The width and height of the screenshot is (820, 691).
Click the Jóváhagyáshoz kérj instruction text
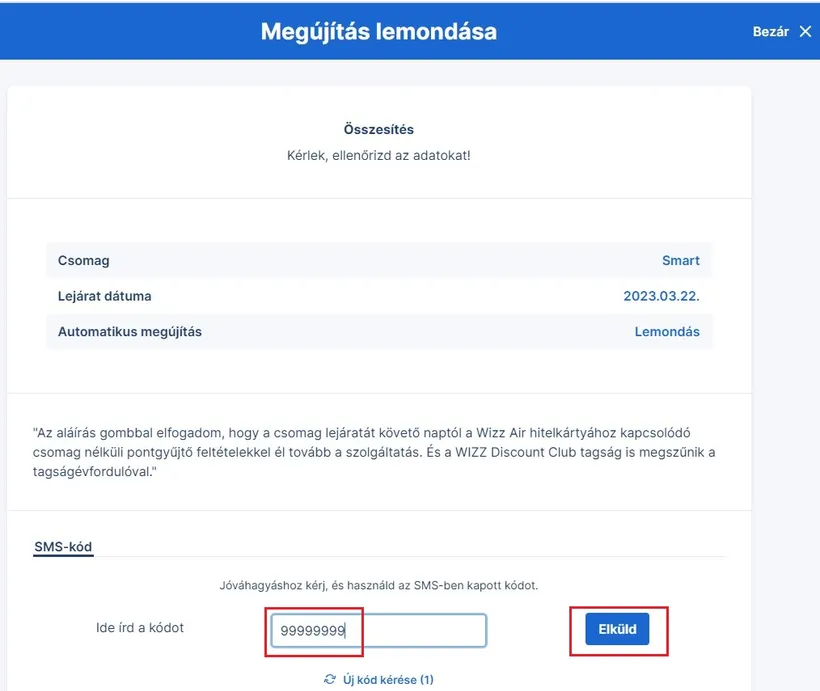point(378,585)
